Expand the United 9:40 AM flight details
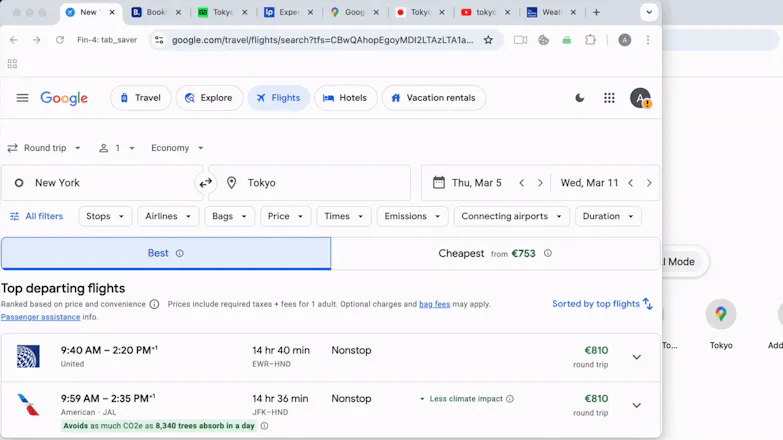This screenshot has width=783, height=440. click(637, 357)
